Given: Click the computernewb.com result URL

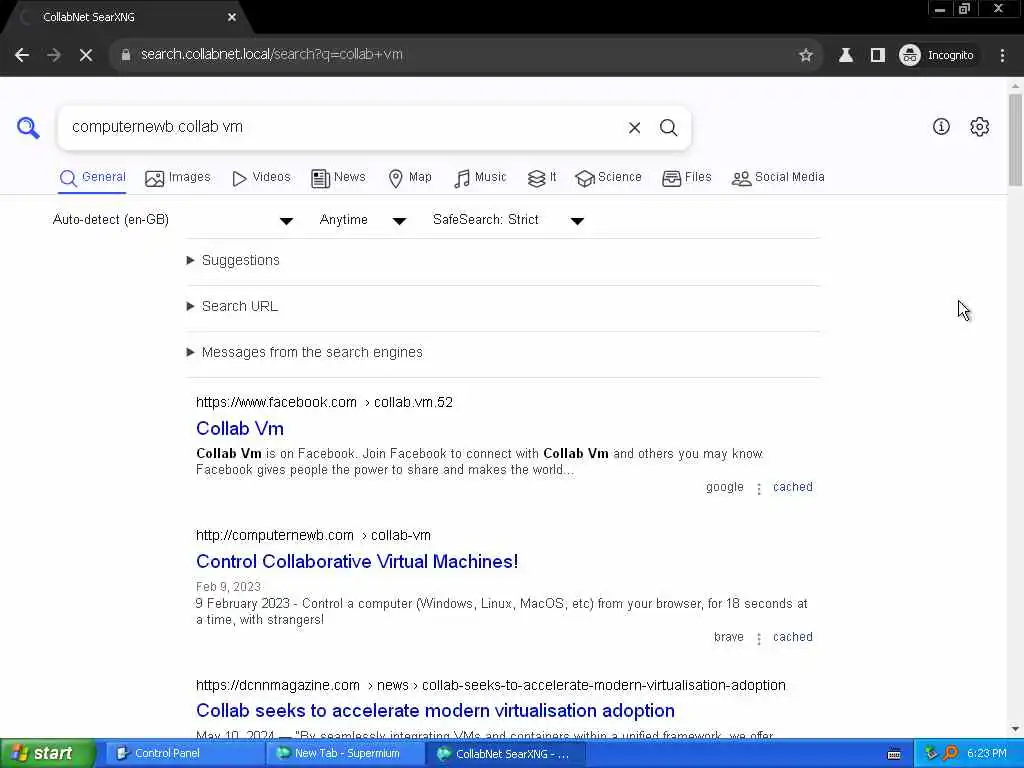Looking at the screenshot, I should (313, 536).
